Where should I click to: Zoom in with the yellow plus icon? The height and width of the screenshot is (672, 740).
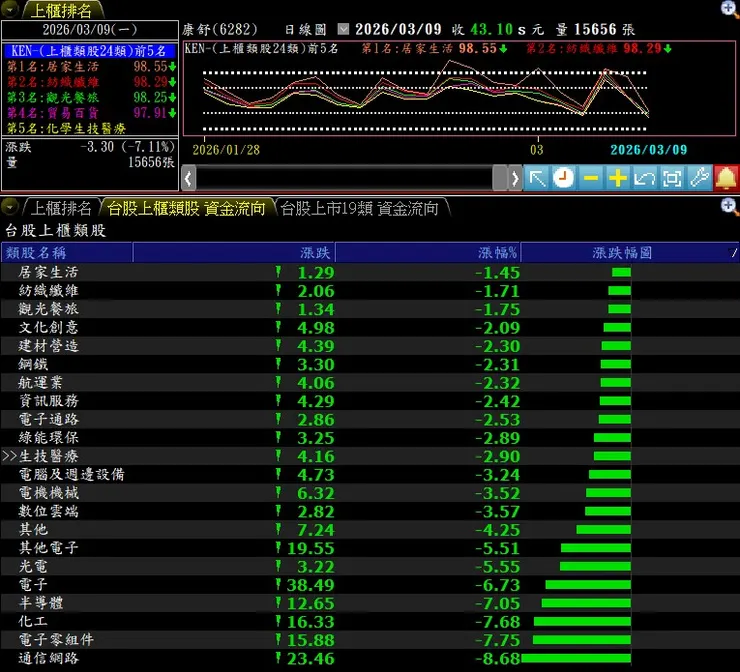click(x=617, y=178)
